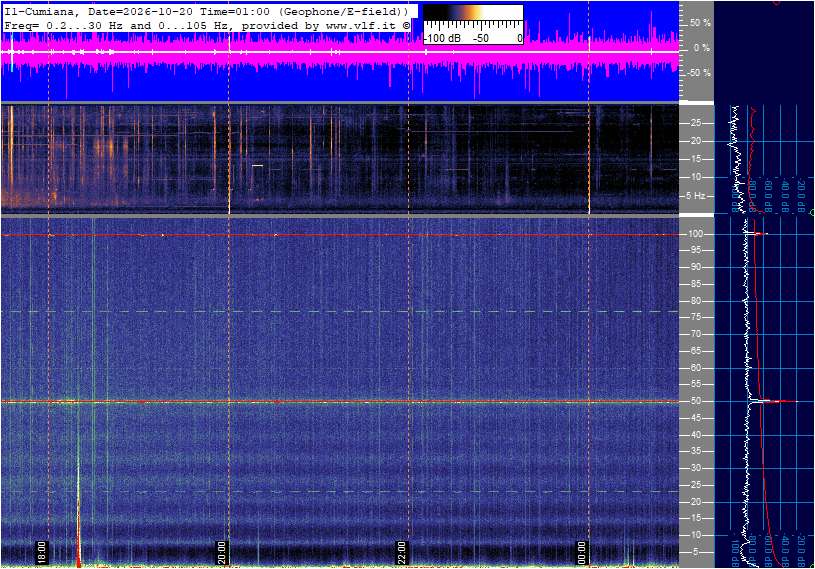Click the 80 Hz tick label
815x569 pixels.
click(695, 301)
